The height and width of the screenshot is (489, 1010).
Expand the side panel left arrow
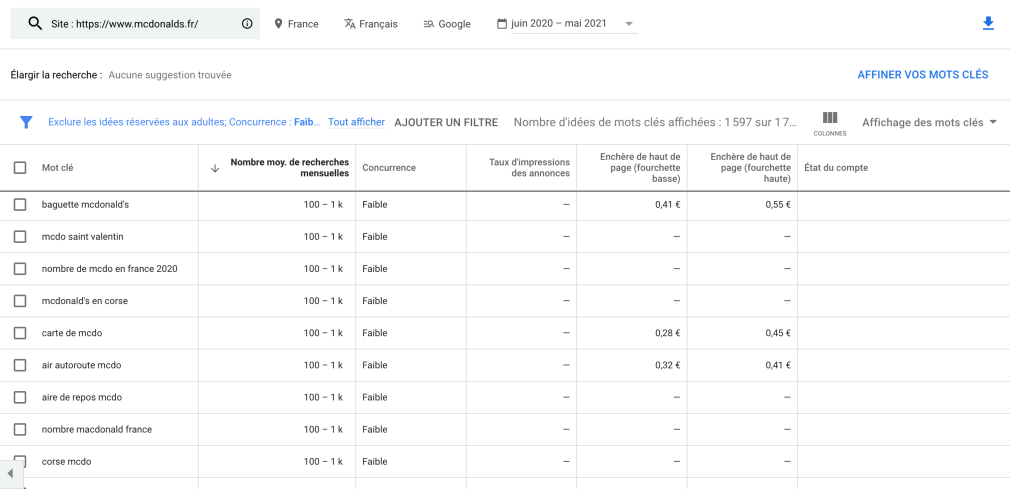10,474
